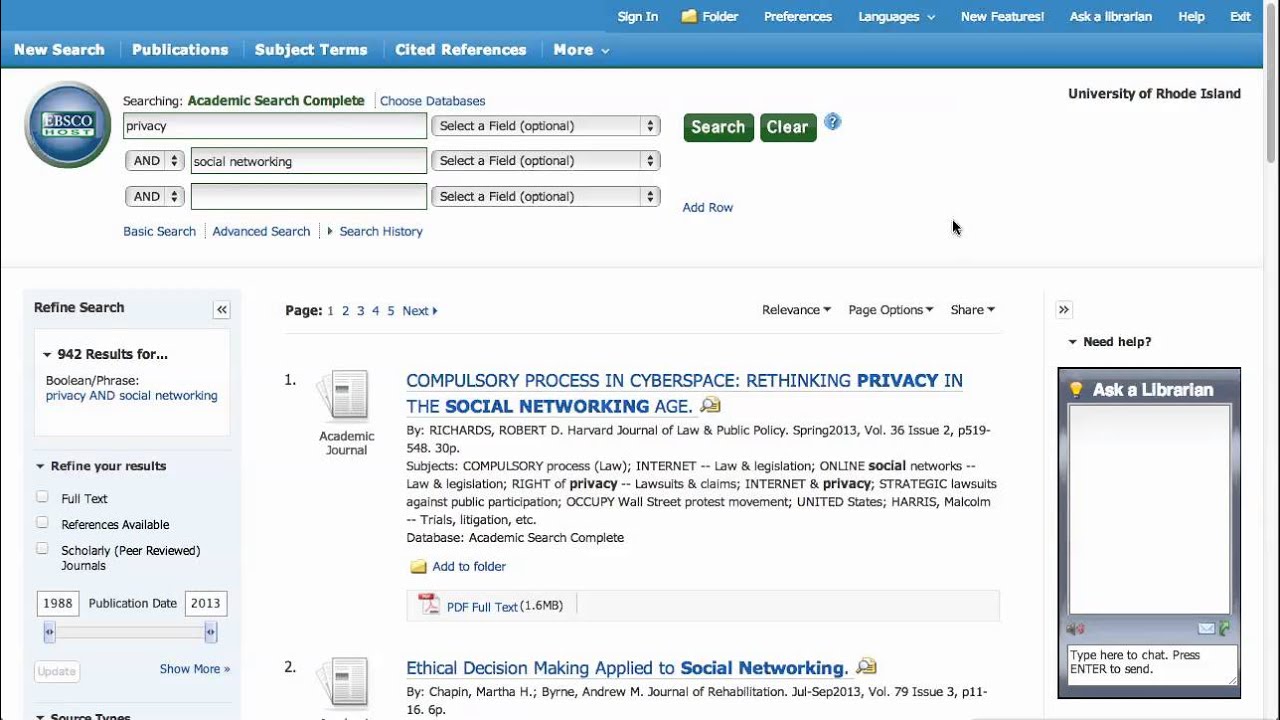Expand Search History
This screenshot has height=720, width=1280.
click(x=376, y=231)
